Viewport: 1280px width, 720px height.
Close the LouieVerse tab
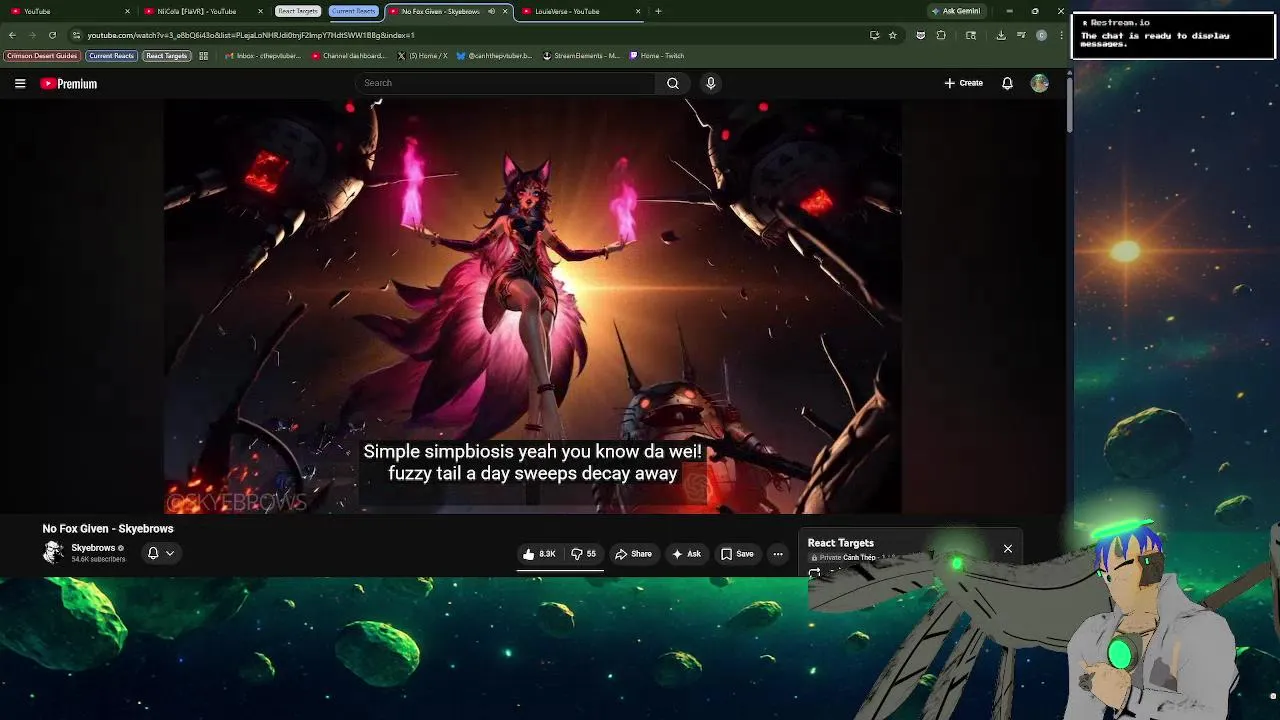click(x=638, y=11)
